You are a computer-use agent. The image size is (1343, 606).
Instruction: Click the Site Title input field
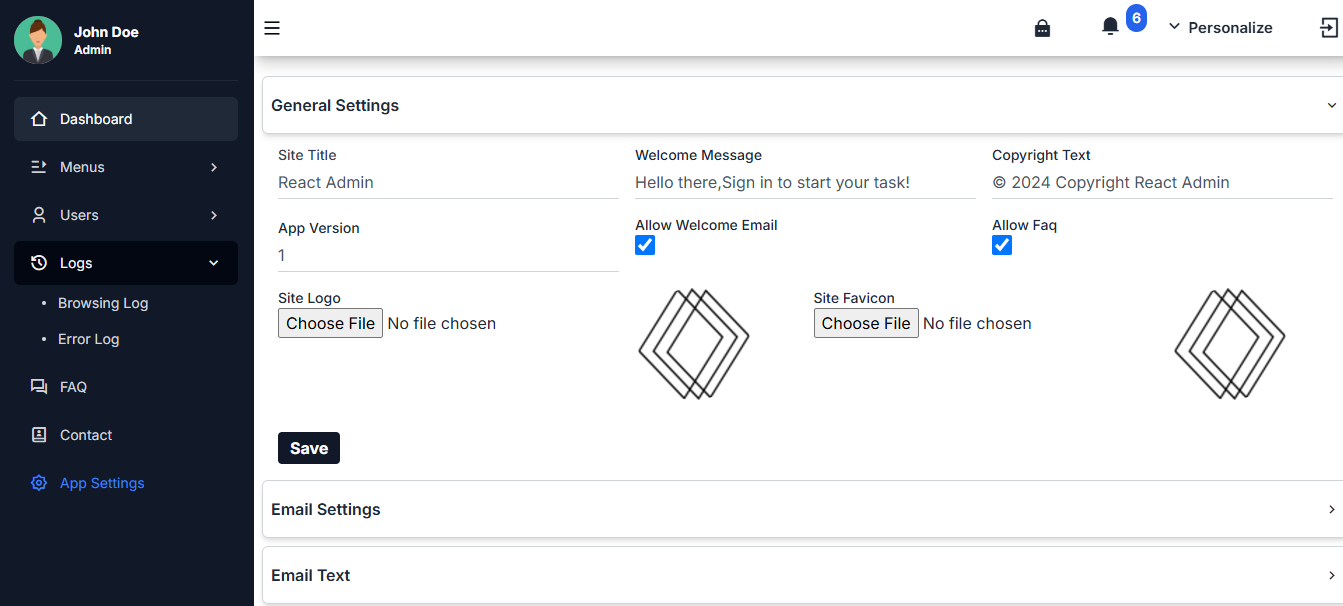click(x=448, y=183)
